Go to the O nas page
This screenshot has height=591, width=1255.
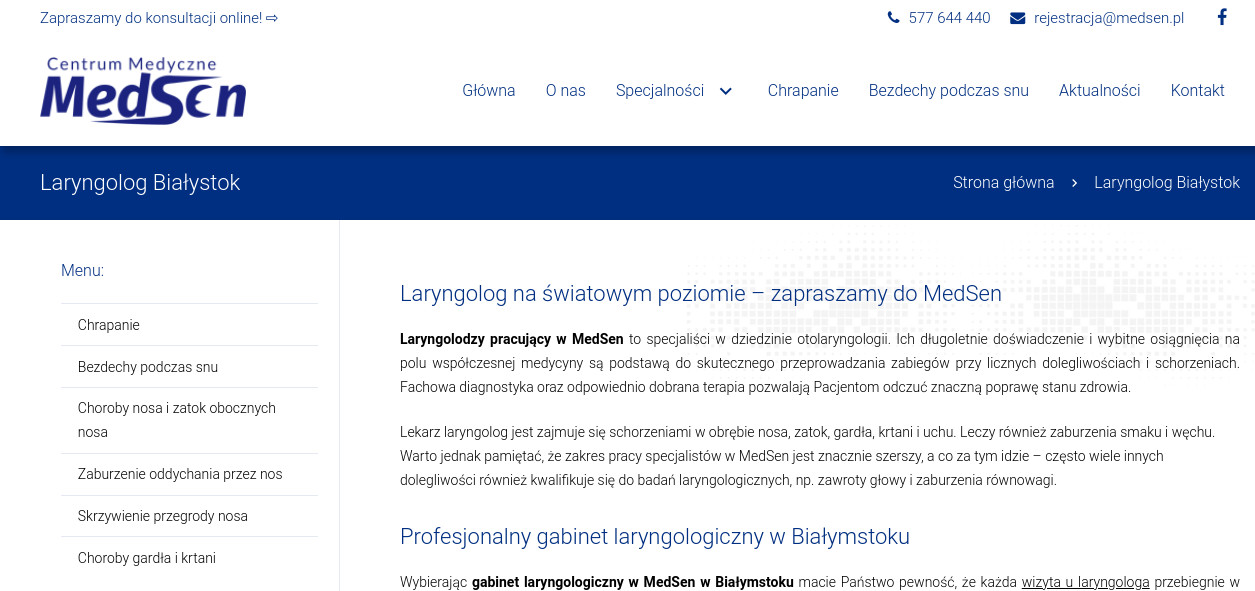565,90
